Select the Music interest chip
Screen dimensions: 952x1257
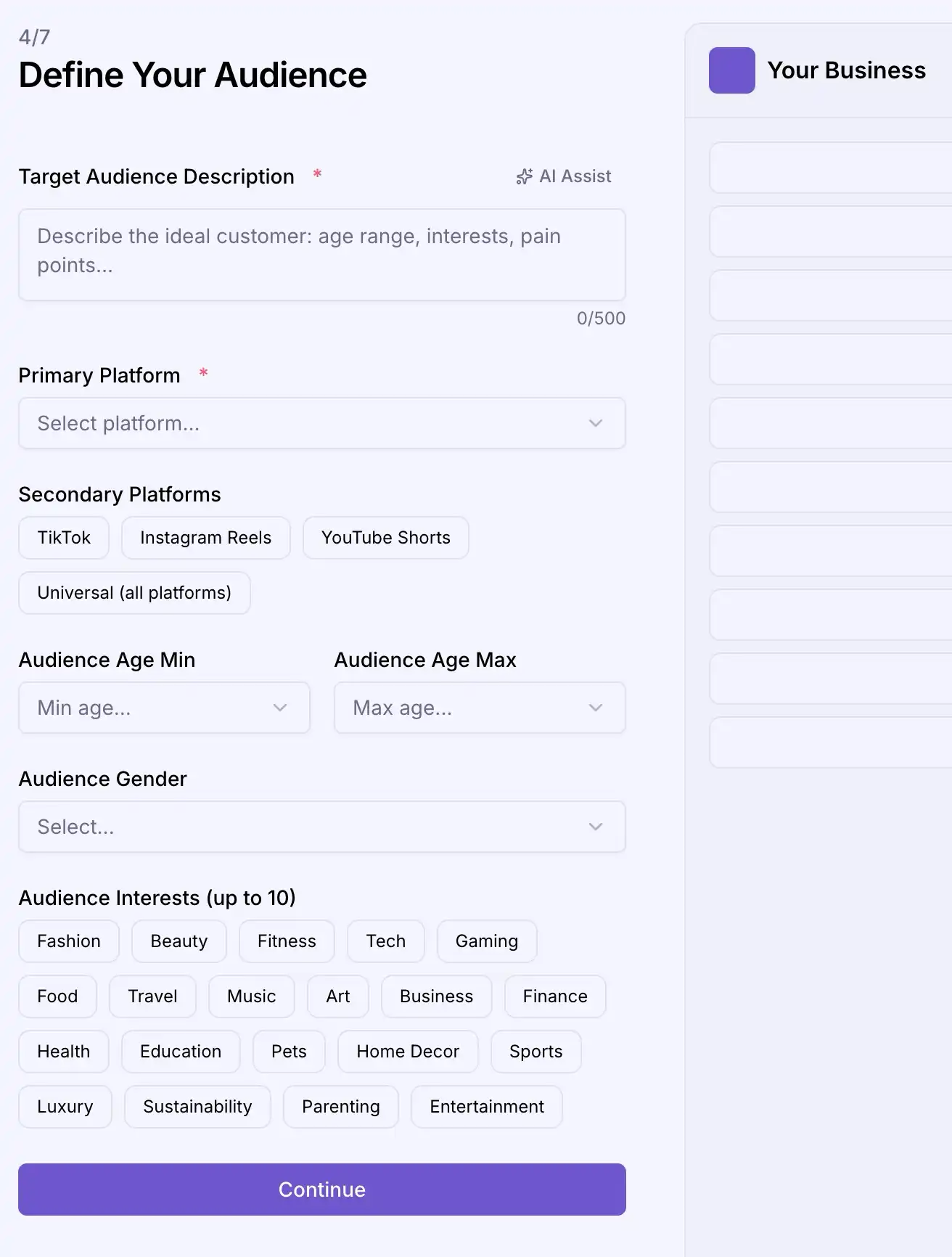tap(252, 996)
